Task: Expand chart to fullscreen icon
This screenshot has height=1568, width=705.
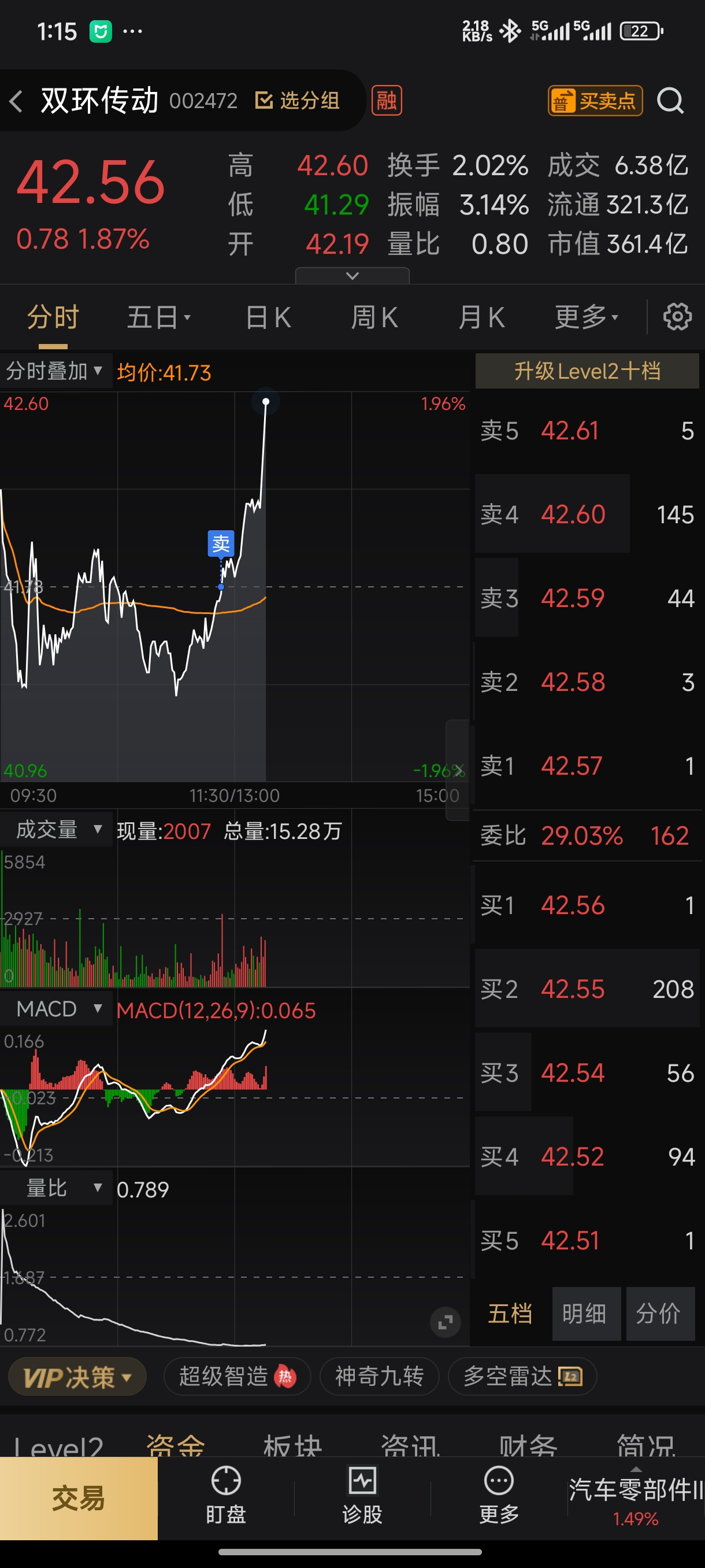Action: (x=446, y=1322)
